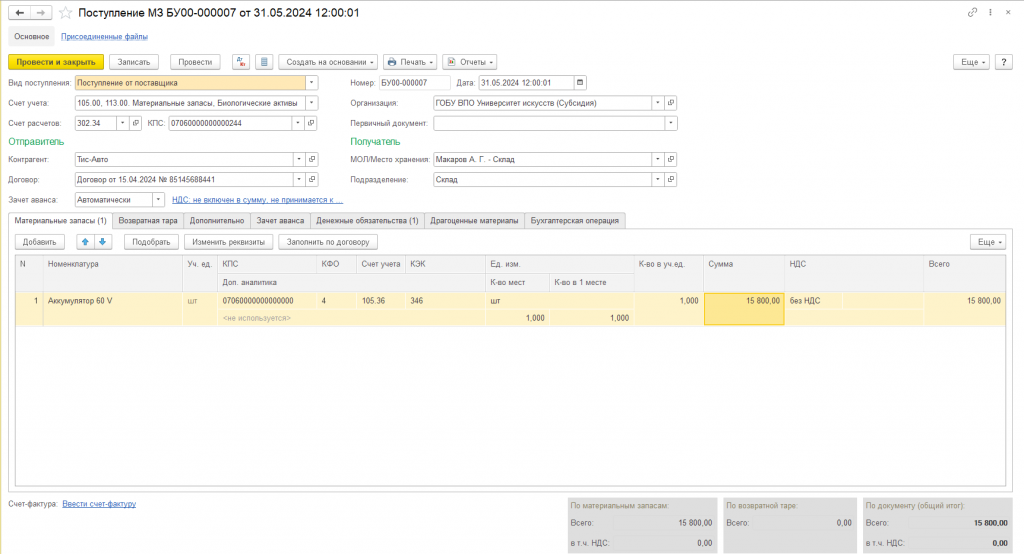Open the document structure list icon in toolbar

tap(264, 62)
